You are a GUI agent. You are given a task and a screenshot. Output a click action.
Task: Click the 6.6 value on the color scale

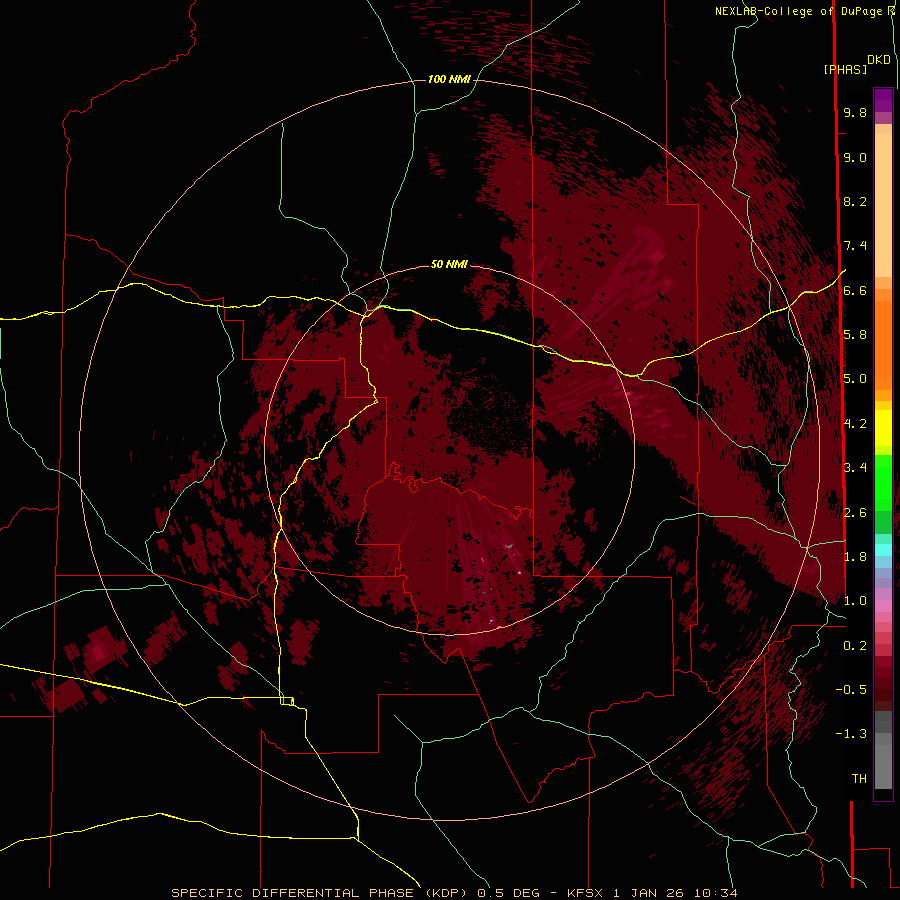tap(855, 290)
